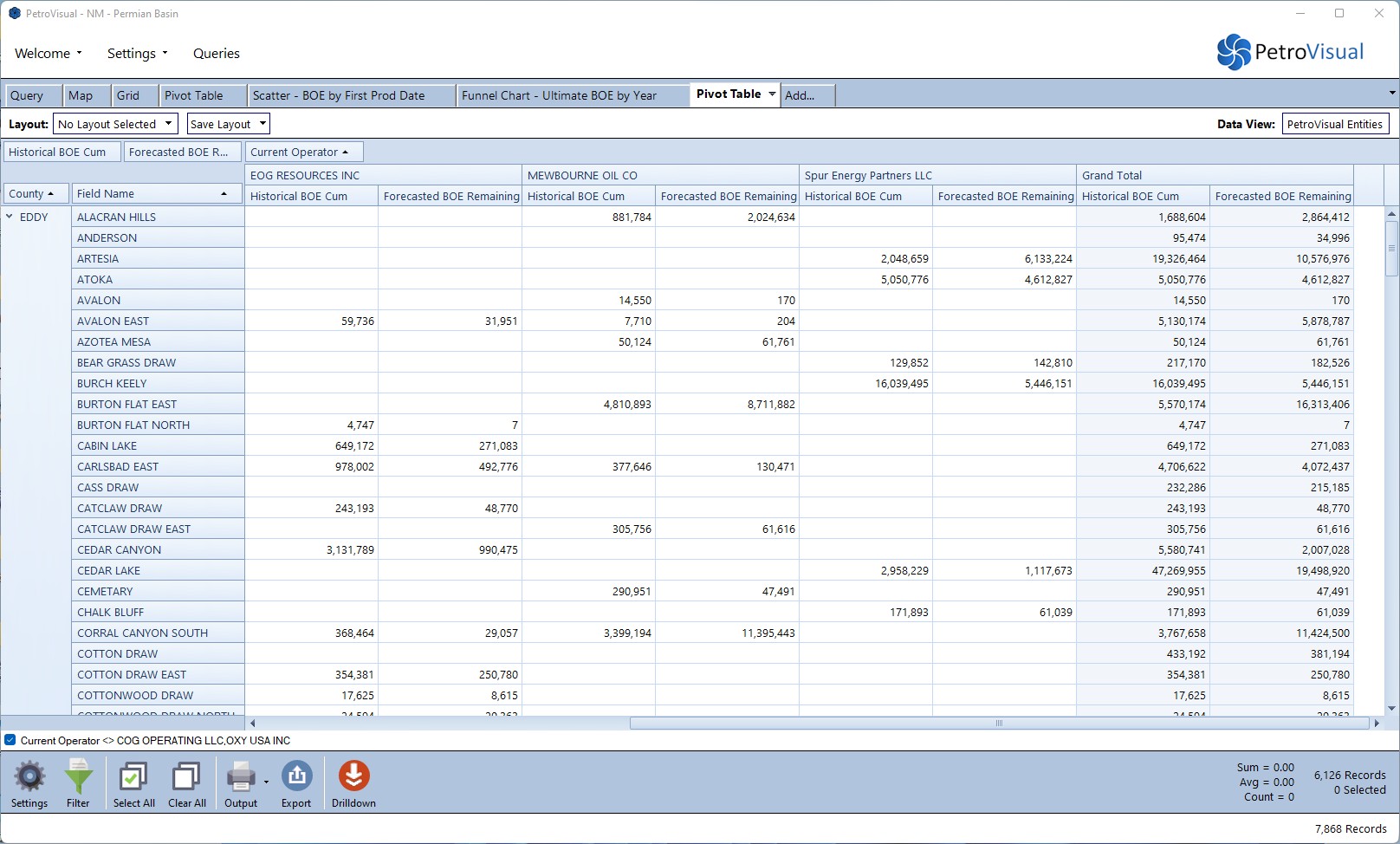Screen dimensions: 1400x844
Task: Click the PetroVisual logo
Action: [1290, 52]
